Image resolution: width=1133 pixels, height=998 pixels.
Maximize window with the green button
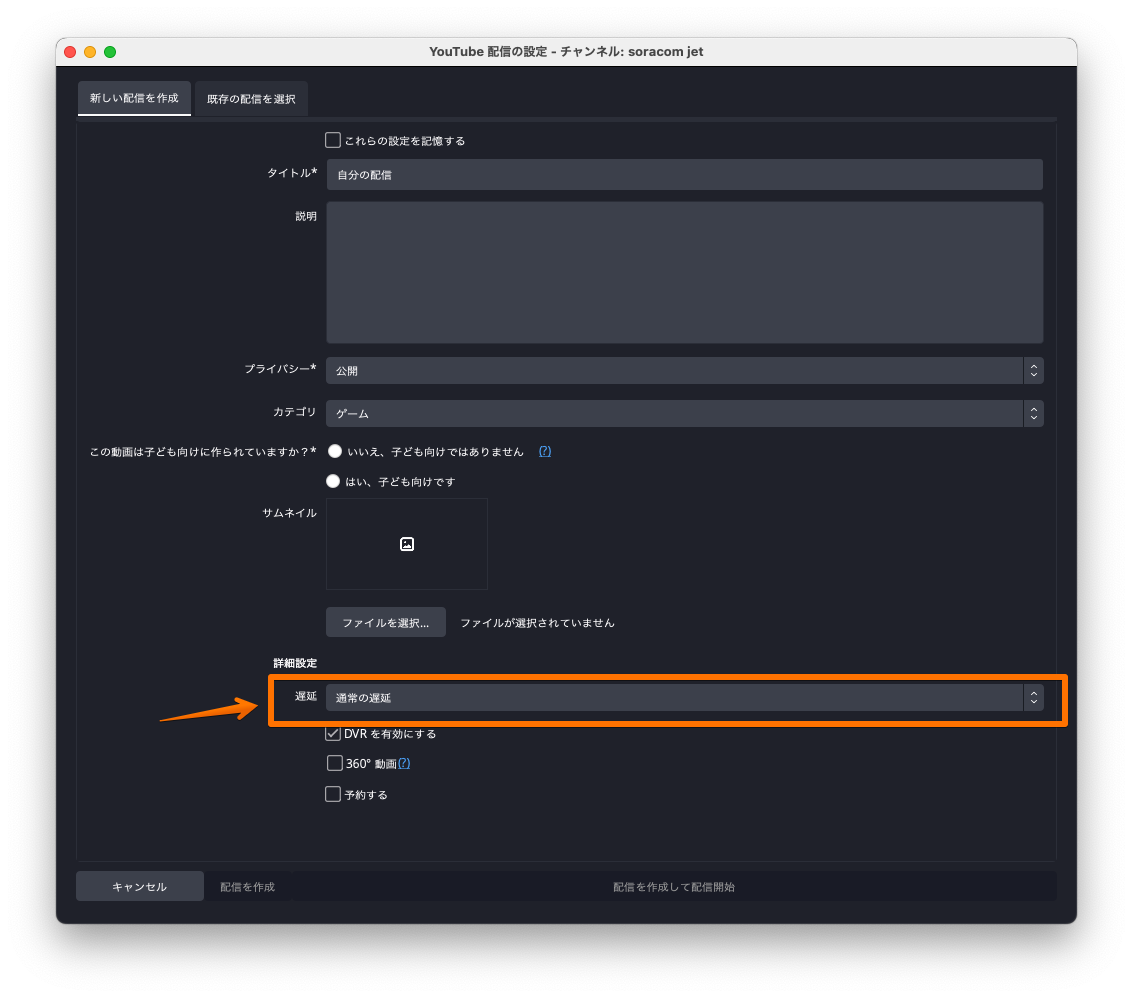(110, 52)
